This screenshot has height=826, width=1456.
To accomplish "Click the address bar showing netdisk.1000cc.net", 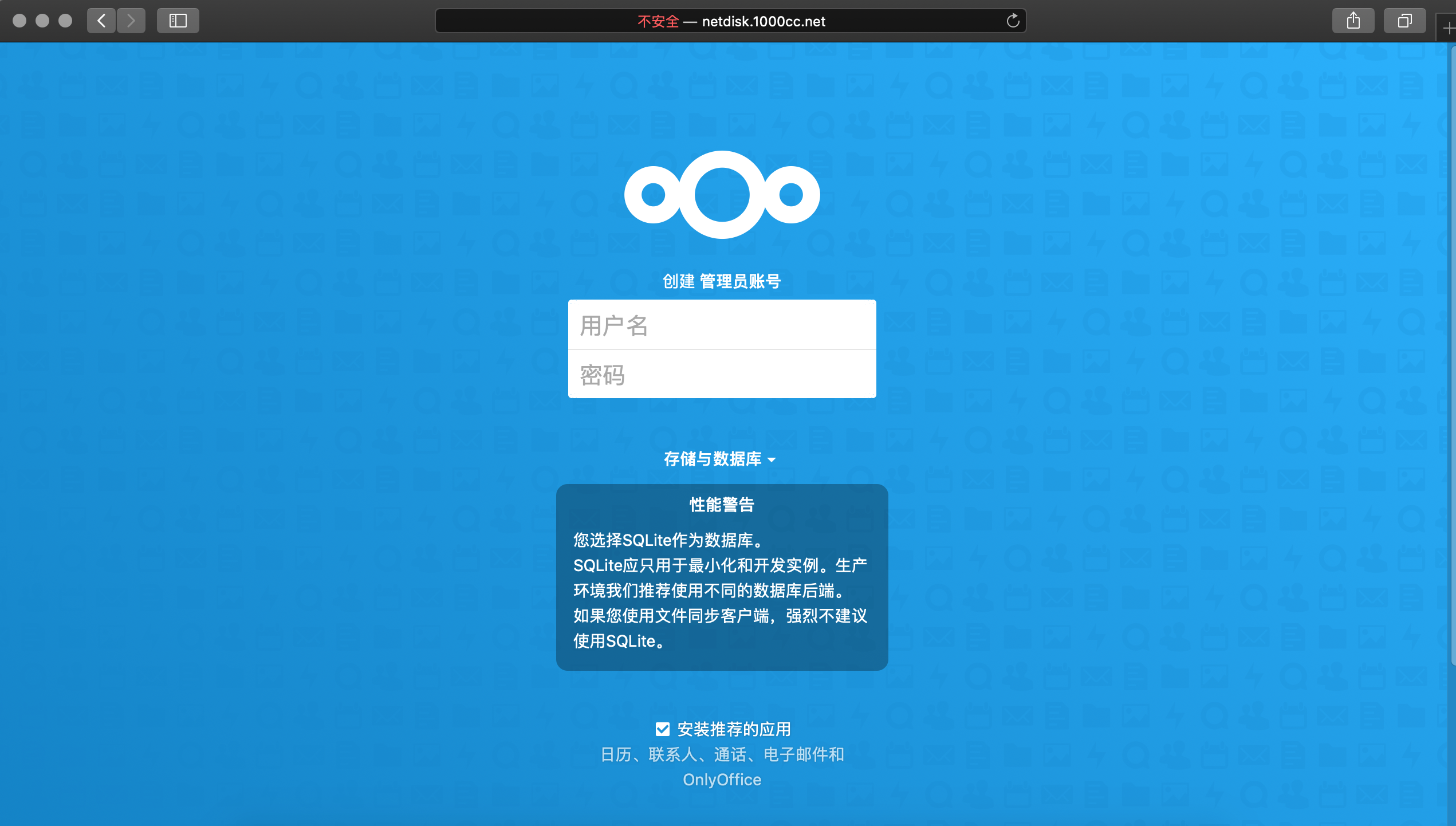I will coord(730,21).
